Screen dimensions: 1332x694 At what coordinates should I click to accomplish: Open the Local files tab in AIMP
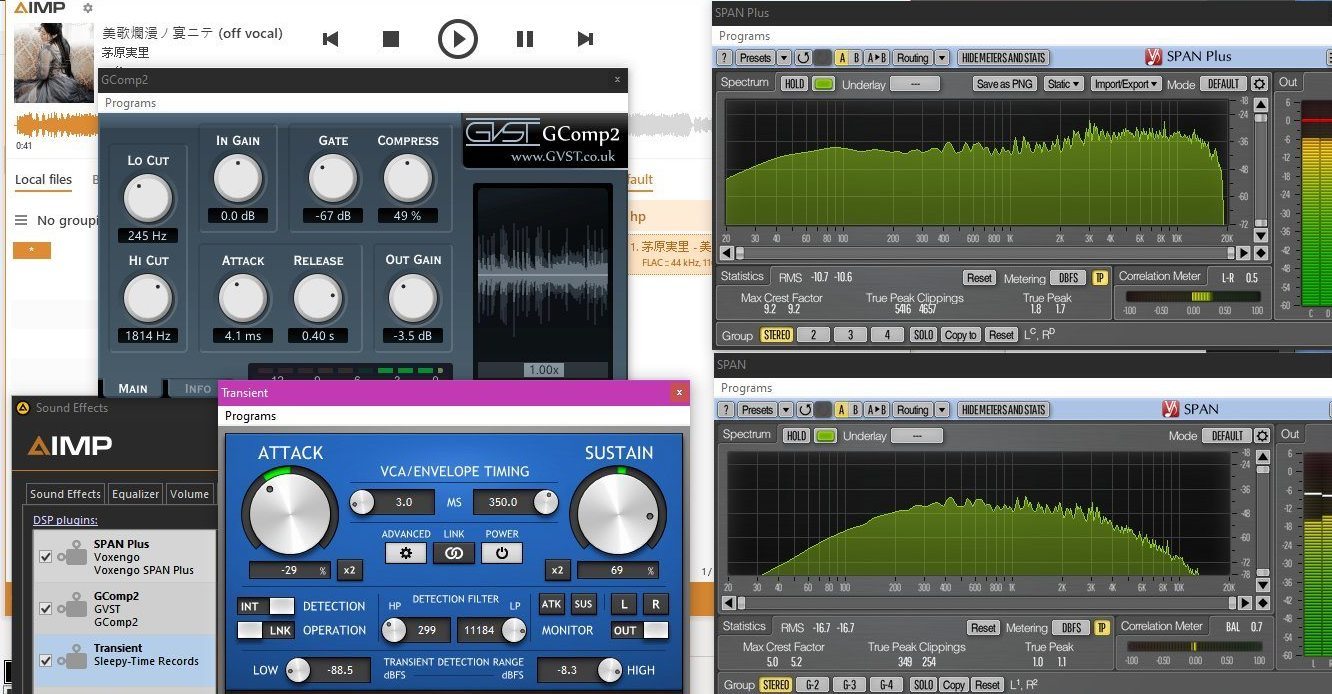43,180
